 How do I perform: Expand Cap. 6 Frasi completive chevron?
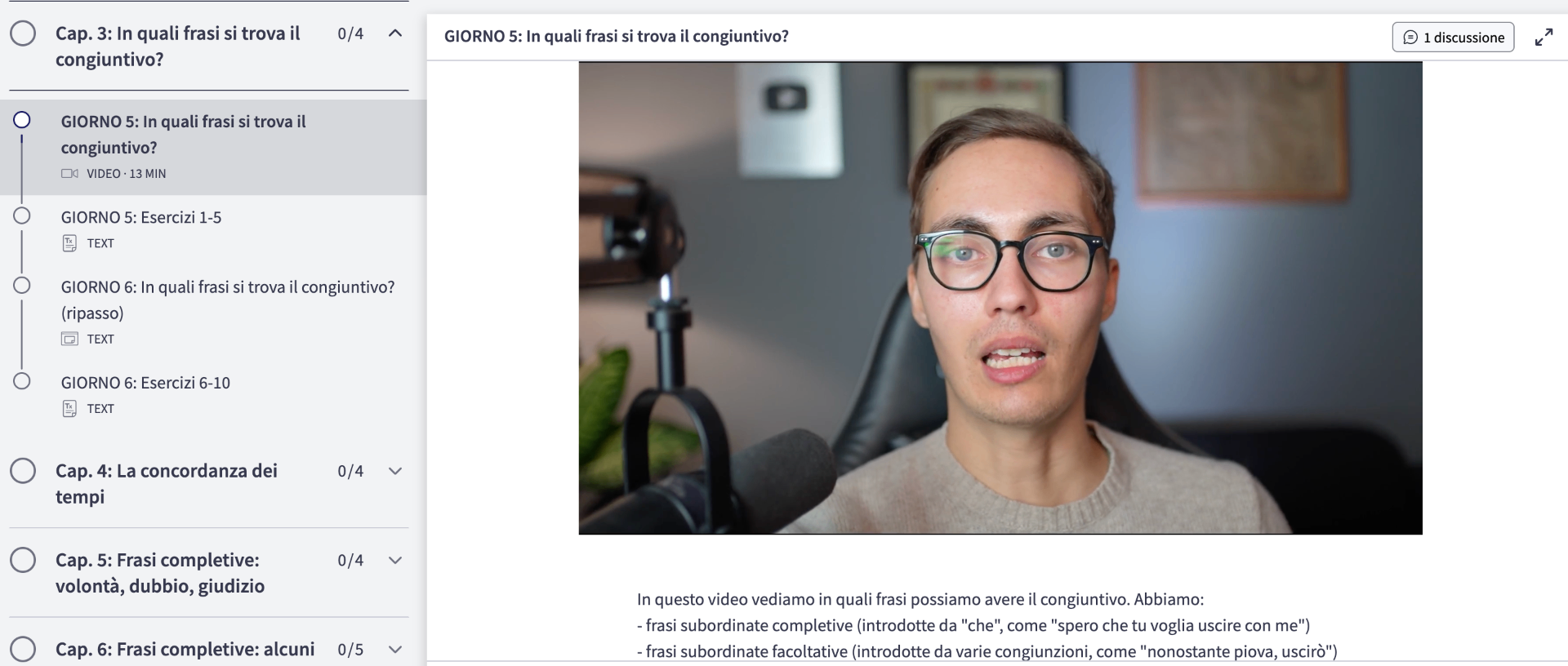click(x=395, y=650)
